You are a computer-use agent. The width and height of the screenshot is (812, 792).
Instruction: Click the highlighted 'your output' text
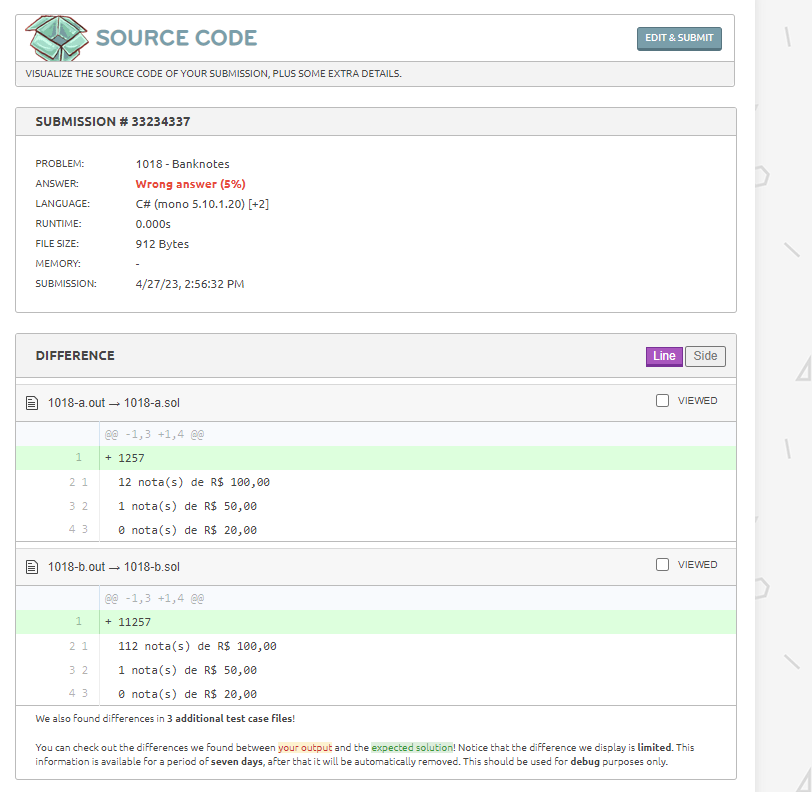pos(305,747)
